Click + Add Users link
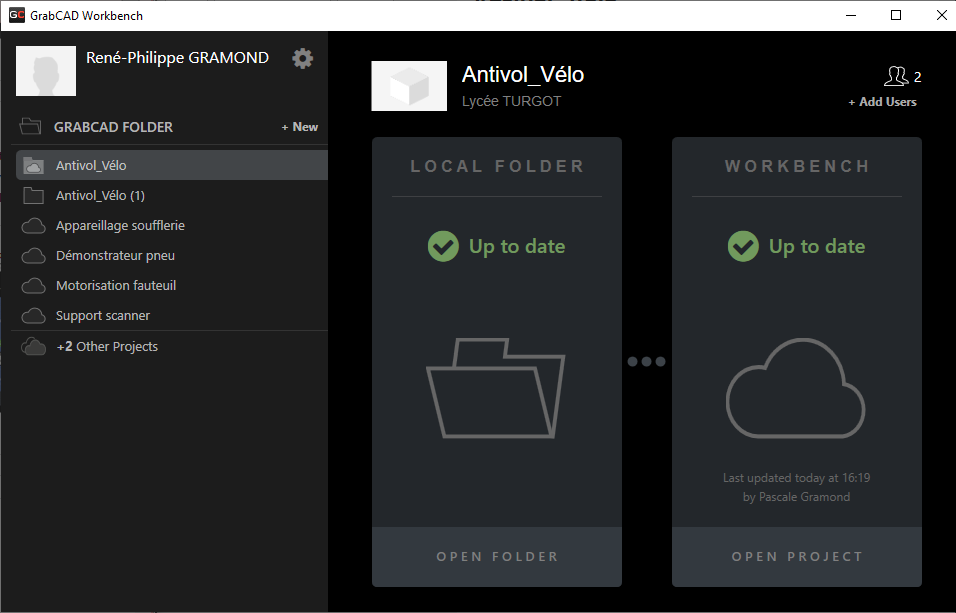The image size is (956, 613). tap(882, 102)
